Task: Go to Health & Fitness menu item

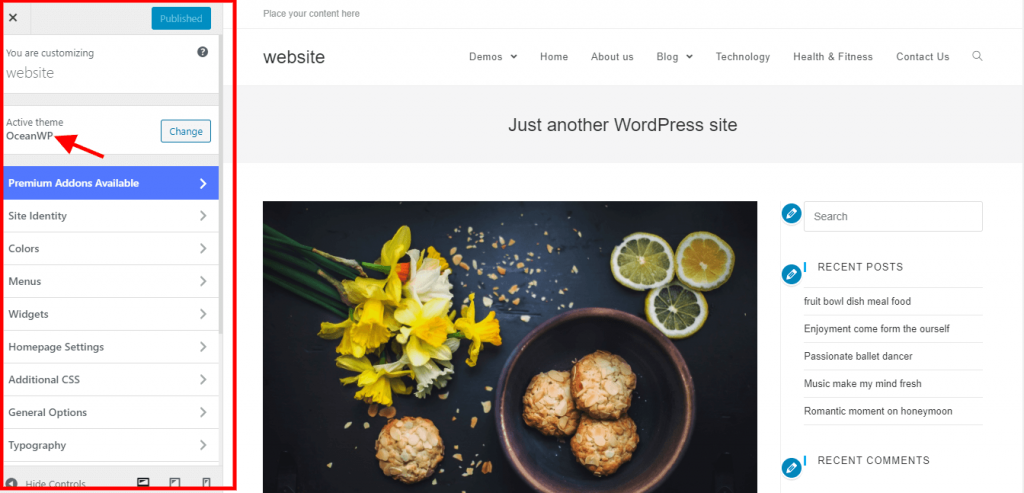Action: (833, 57)
